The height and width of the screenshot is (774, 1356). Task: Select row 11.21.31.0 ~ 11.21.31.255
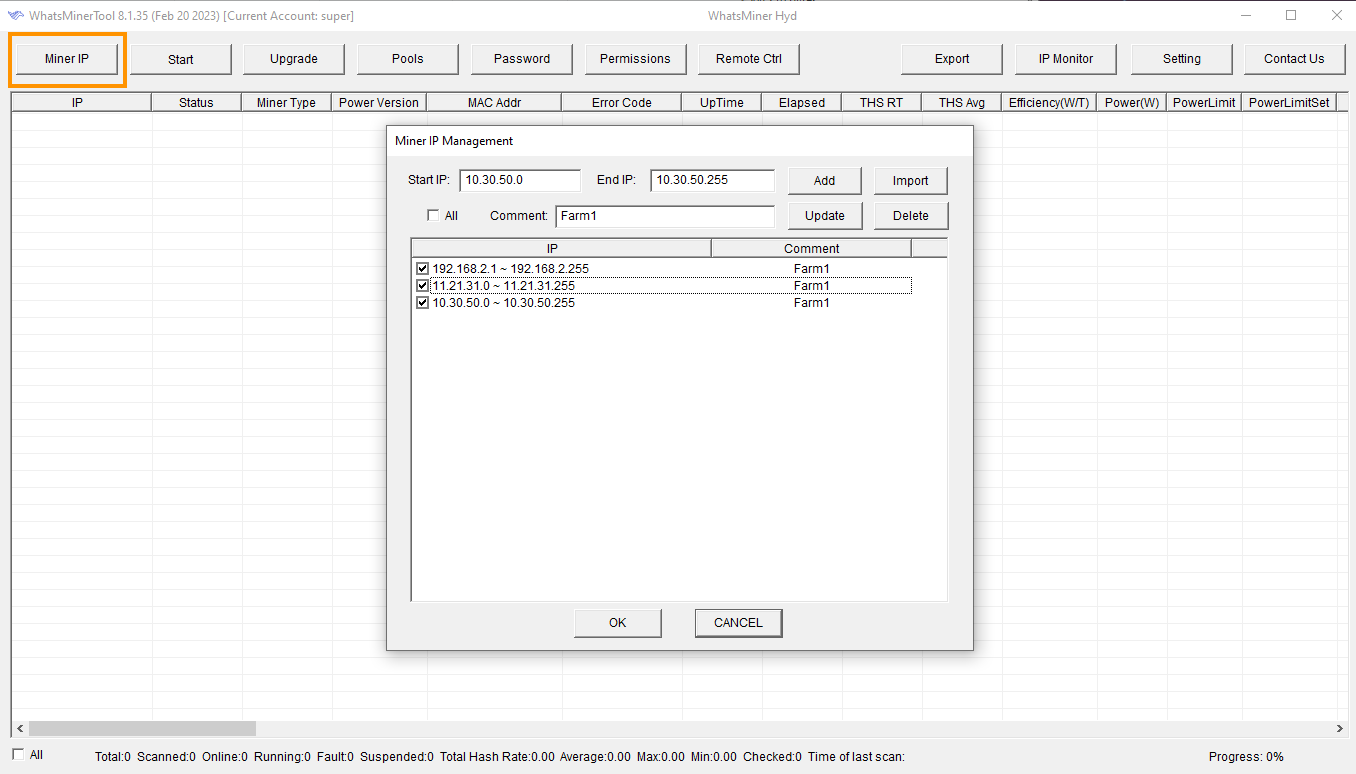click(x=663, y=286)
